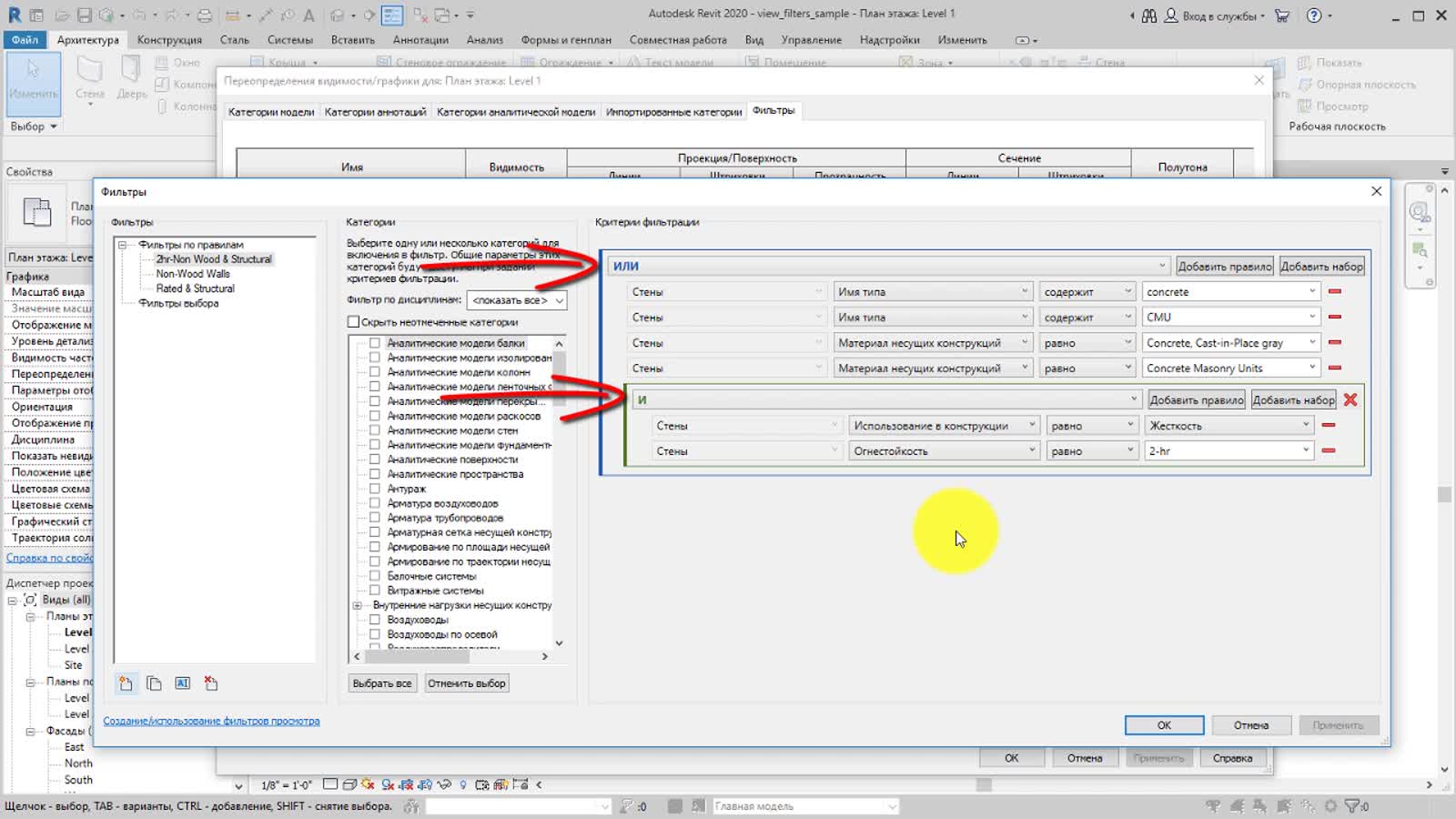
Task: Select the 'Non-Wood Walls' filter in the tree
Action: click(193, 274)
